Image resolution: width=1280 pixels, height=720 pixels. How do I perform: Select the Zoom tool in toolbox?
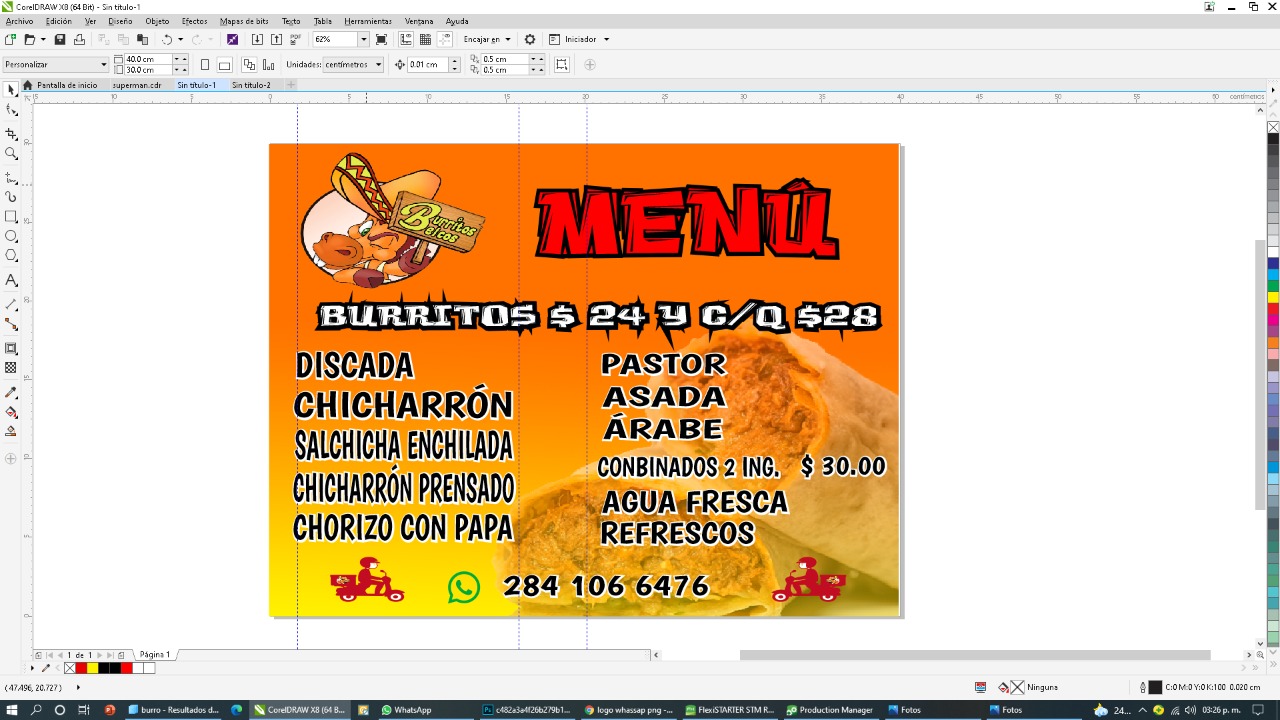pyautogui.click(x=11, y=154)
